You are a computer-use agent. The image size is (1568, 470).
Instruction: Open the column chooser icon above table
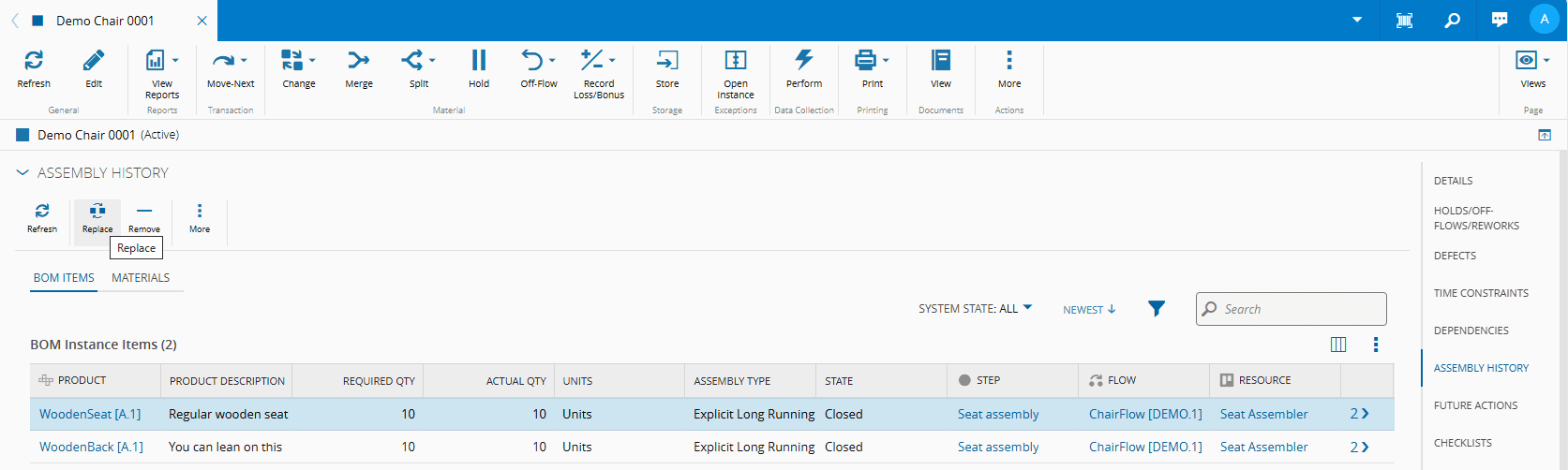(x=1337, y=345)
